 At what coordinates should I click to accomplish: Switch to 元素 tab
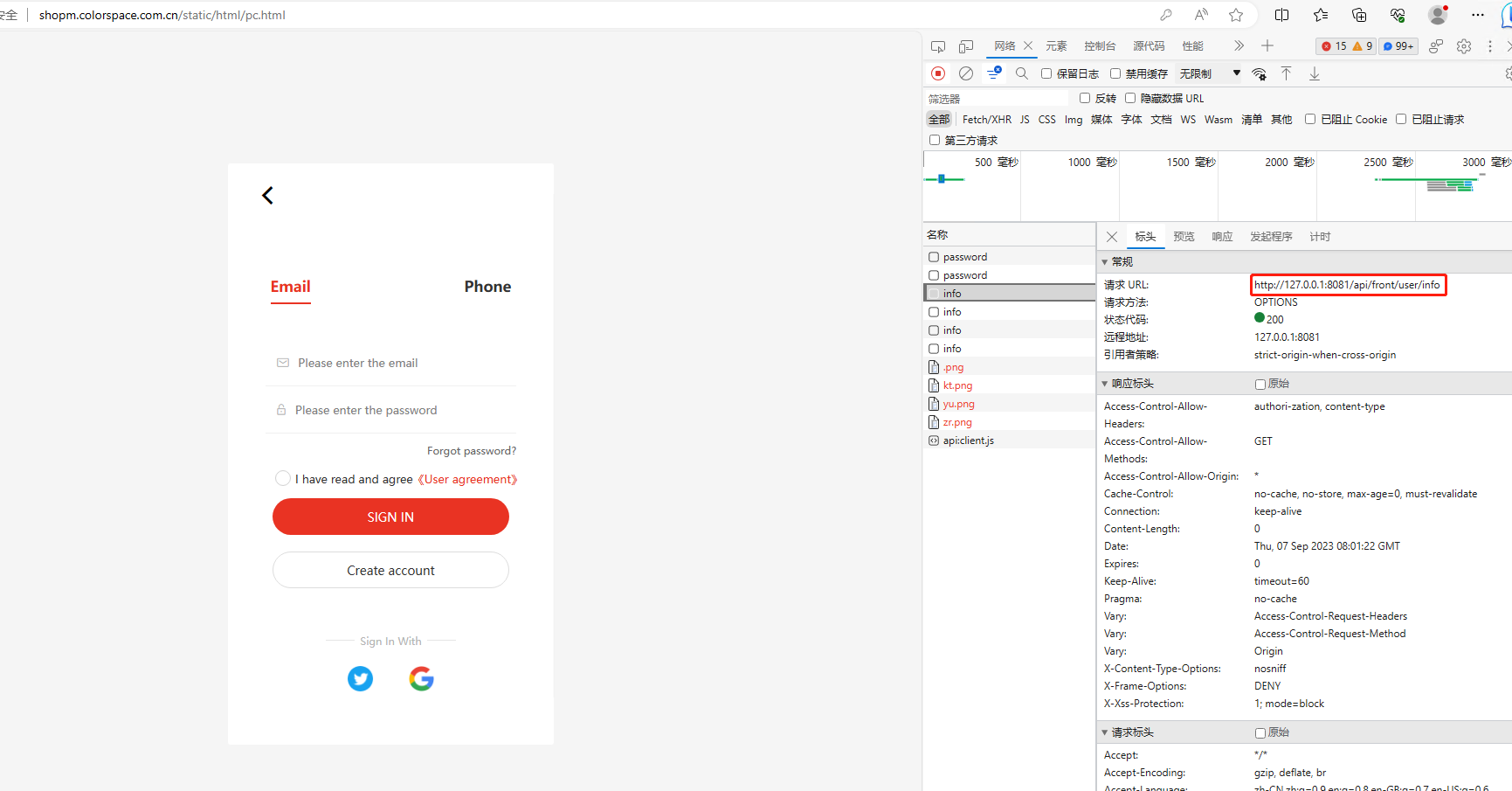(1057, 46)
